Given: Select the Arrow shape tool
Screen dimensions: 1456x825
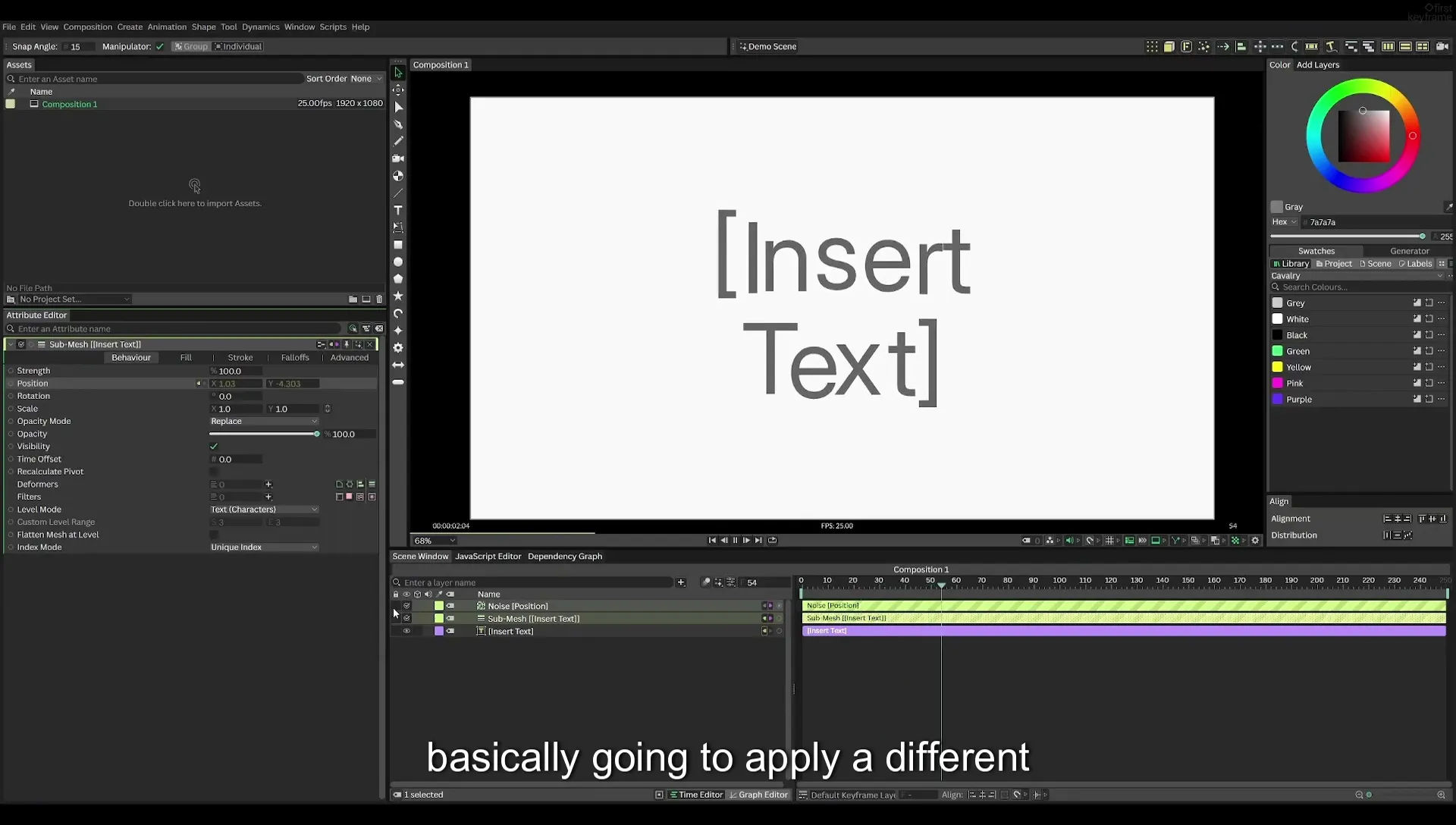Looking at the screenshot, I should [398, 365].
